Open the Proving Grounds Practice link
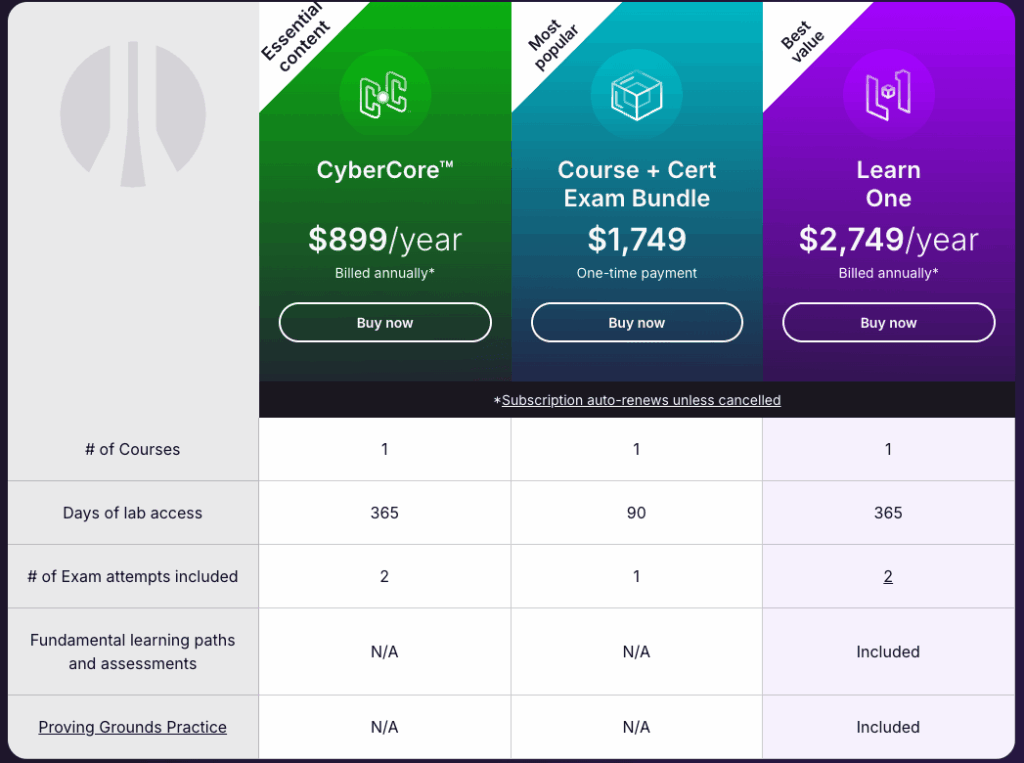Image resolution: width=1024 pixels, height=763 pixels. tap(133, 727)
